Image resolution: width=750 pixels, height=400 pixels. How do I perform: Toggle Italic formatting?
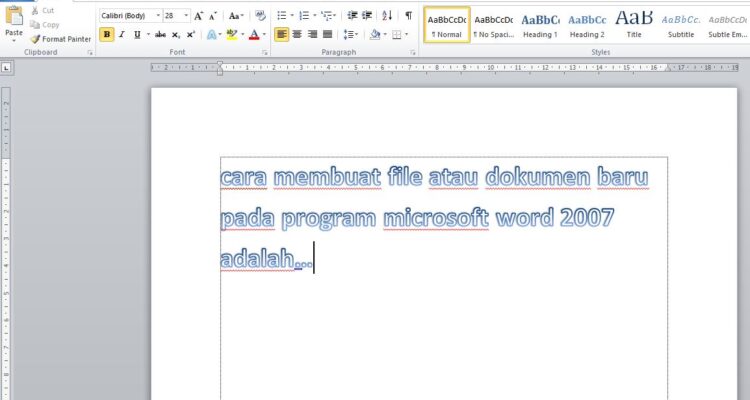[x=122, y=34]
